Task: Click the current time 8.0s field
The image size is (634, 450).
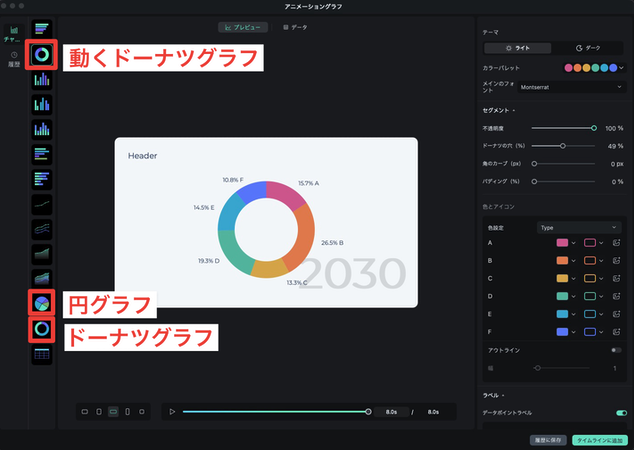Action: click(391, 412)
